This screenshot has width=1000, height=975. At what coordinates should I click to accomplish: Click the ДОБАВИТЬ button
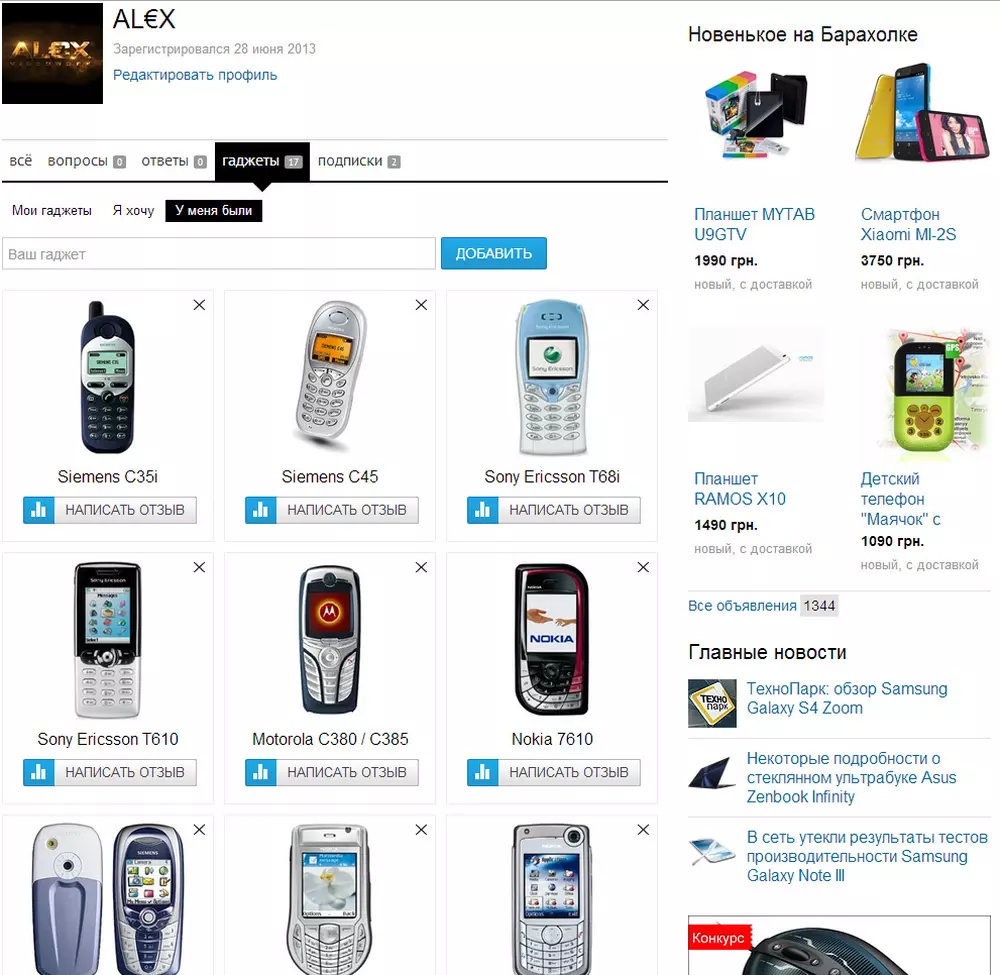click(494, 253)
